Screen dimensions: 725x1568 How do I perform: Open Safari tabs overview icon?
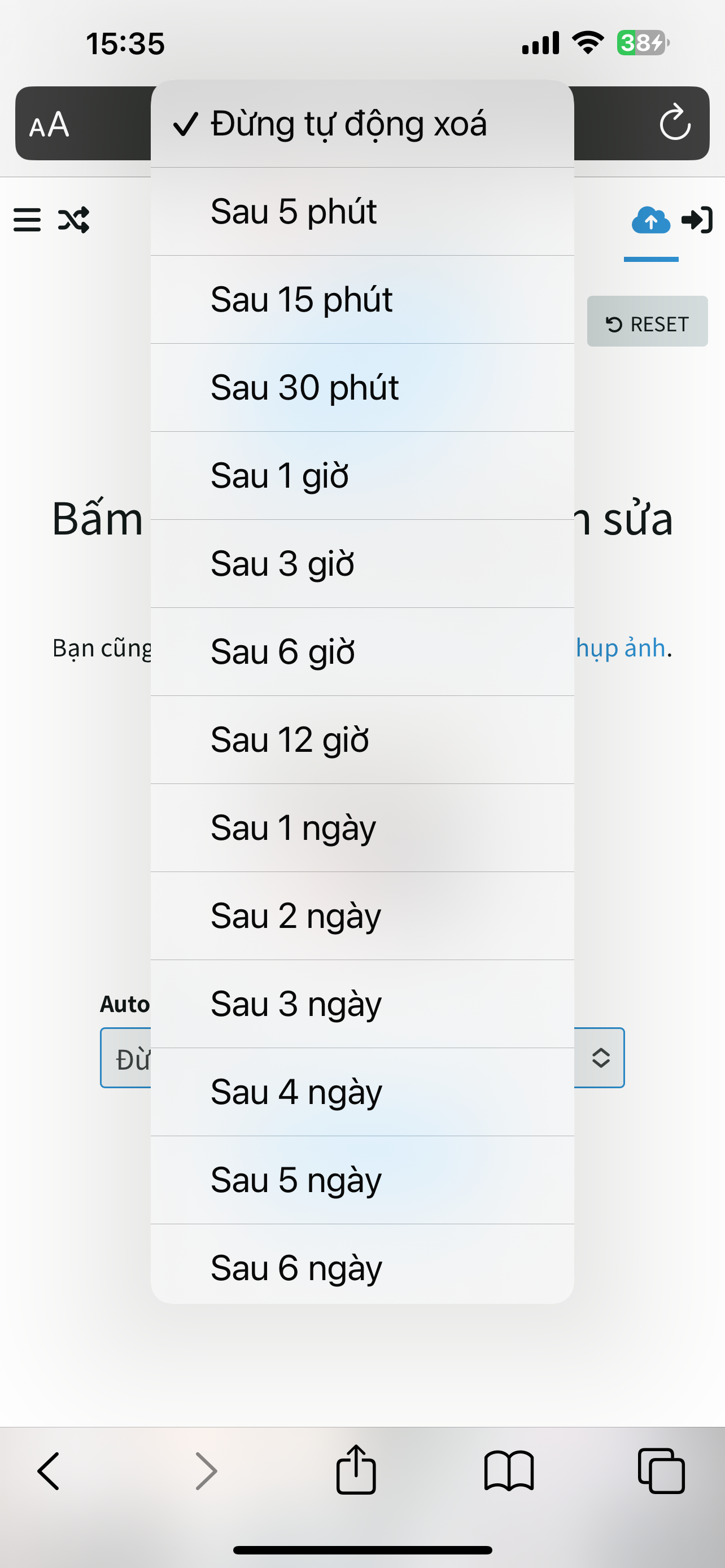(661, 1470)
